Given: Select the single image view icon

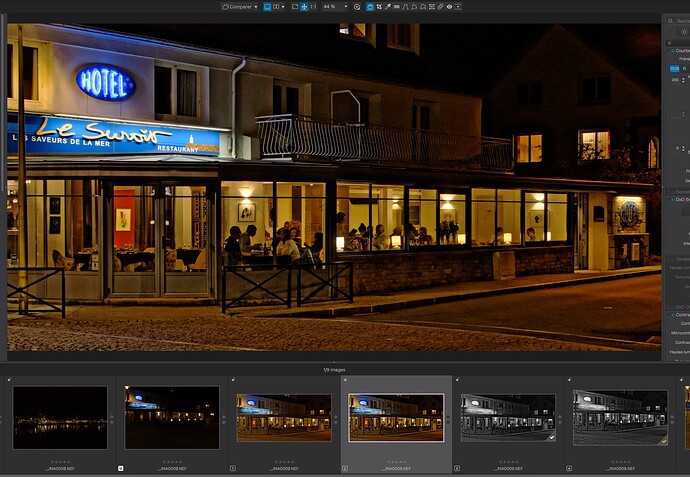Looking at the screenshot, I should [x=268, y=6].
